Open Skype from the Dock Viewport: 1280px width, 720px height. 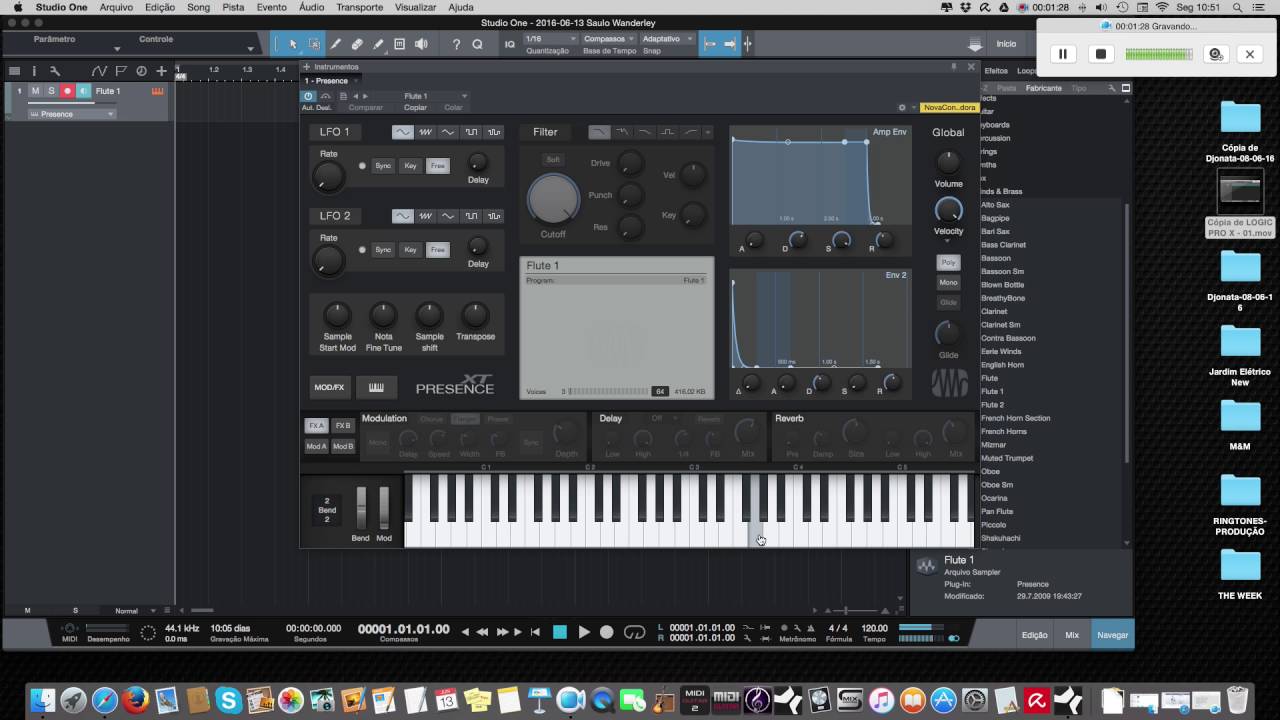point(228,700)
